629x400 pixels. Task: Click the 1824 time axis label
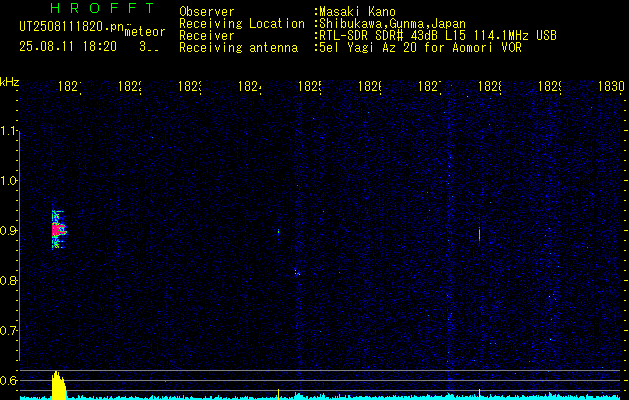click(x=250, y=86)
